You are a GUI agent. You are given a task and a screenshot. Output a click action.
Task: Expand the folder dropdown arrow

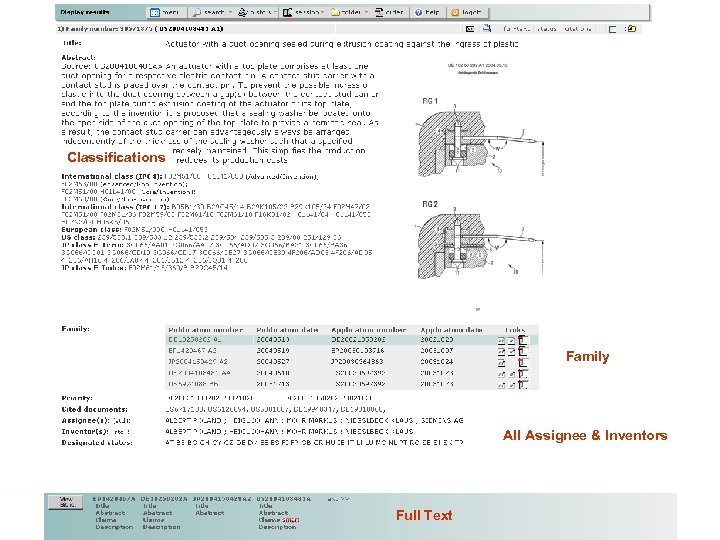click(x=366, y=12)
